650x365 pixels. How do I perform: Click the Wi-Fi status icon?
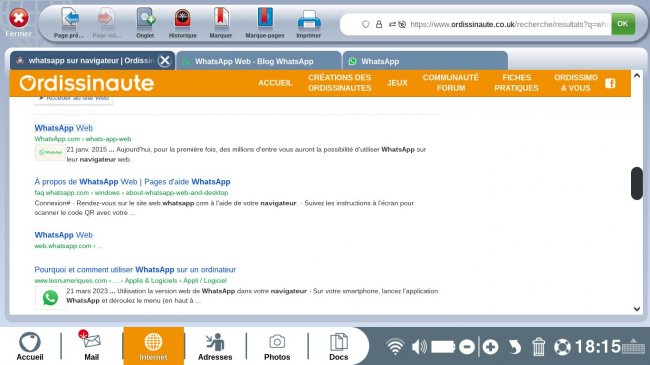395,346
